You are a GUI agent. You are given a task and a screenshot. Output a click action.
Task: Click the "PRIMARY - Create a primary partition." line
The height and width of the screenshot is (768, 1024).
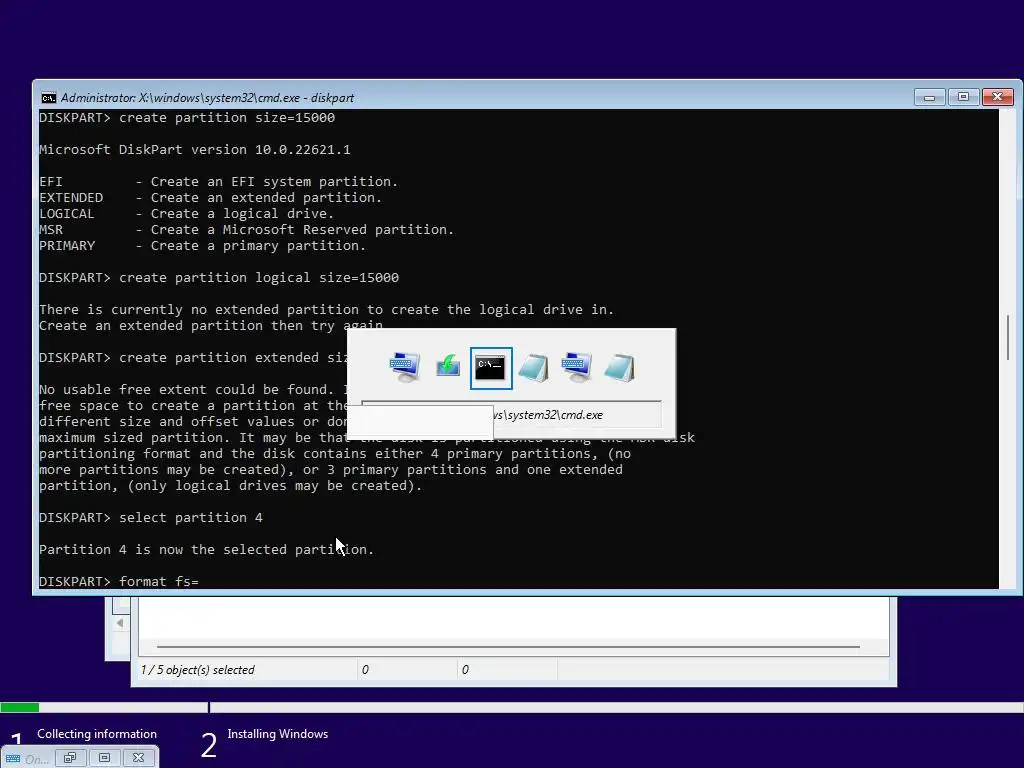click(202, 246)
